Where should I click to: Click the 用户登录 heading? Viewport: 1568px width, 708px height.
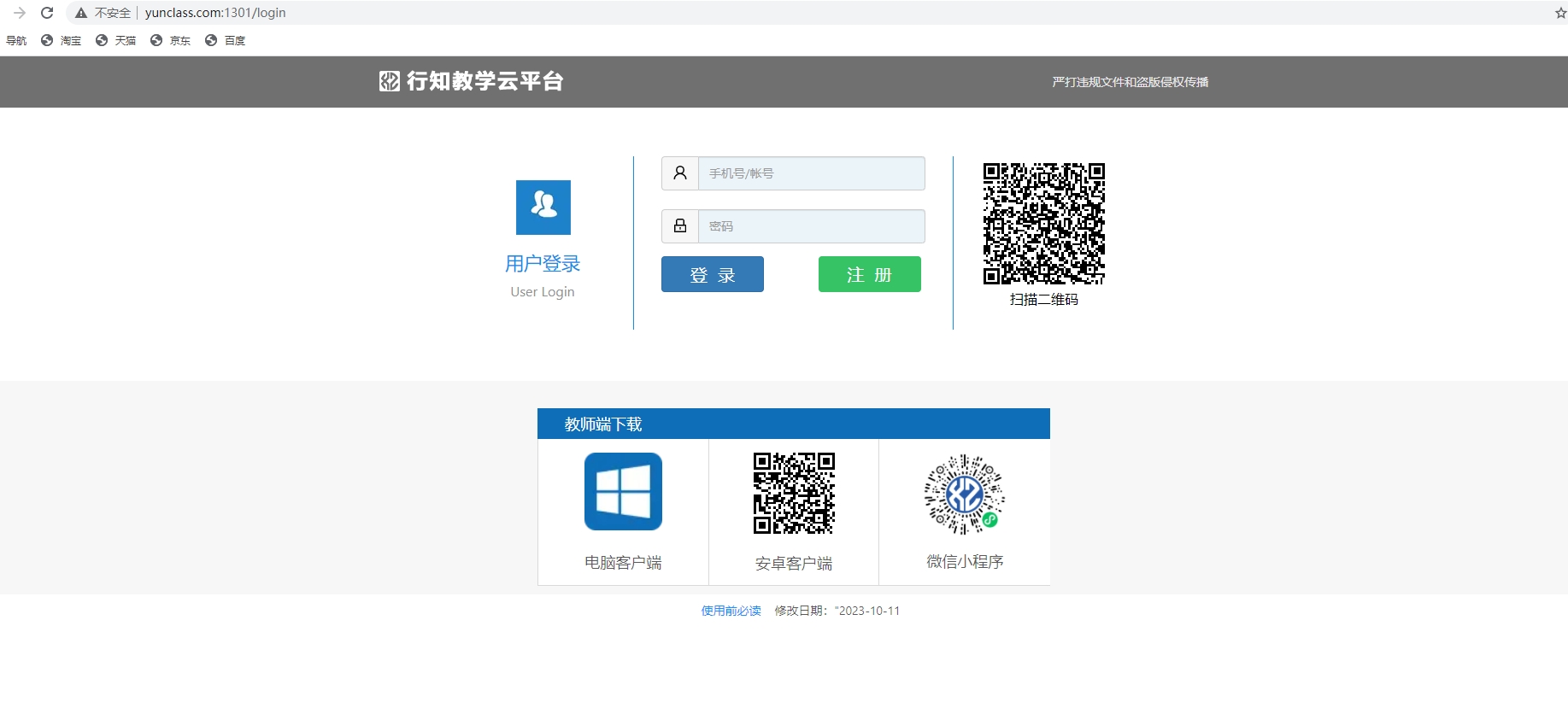coord(543,264)
